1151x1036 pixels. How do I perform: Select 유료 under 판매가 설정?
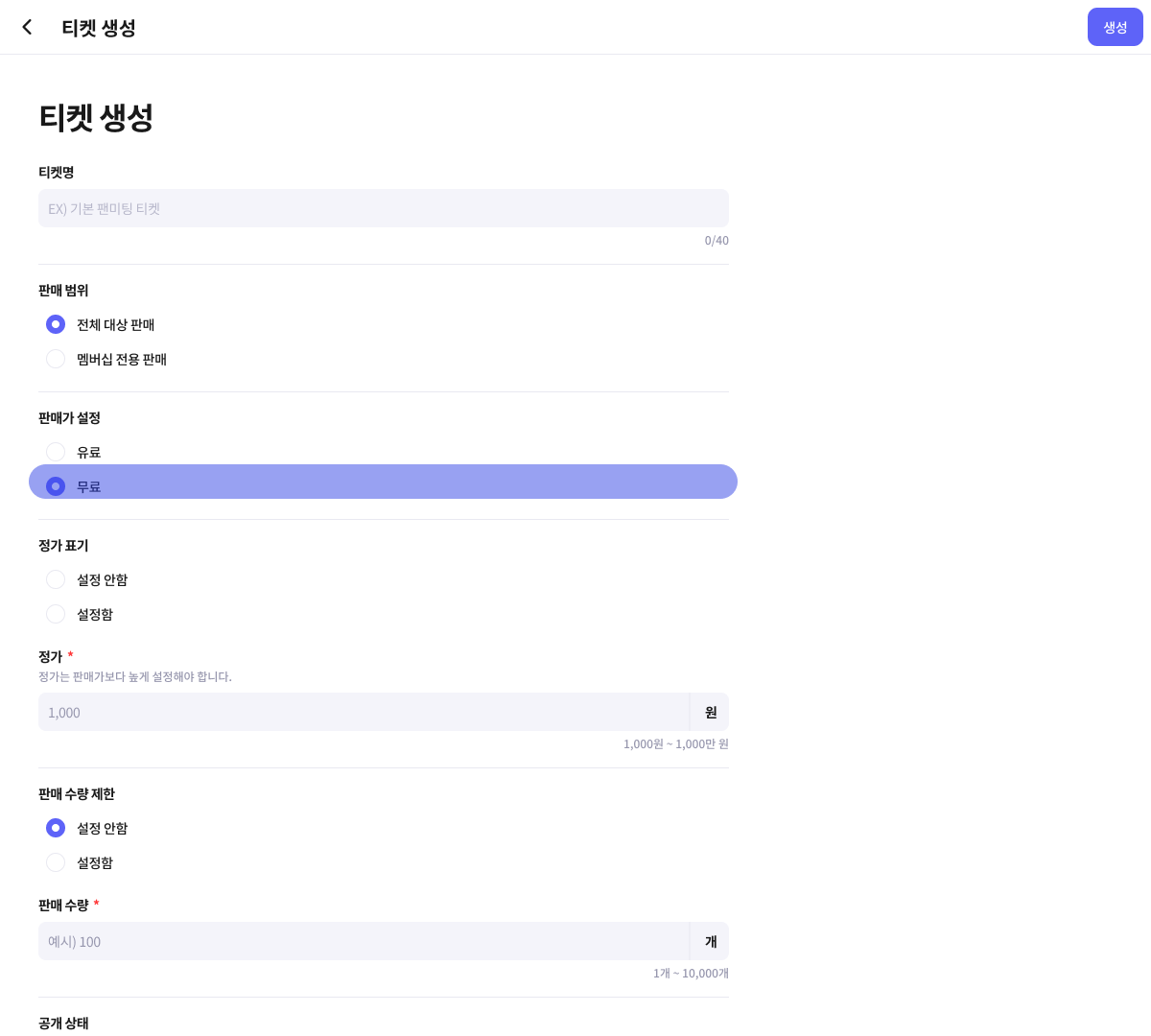click(x=56, y=452)
